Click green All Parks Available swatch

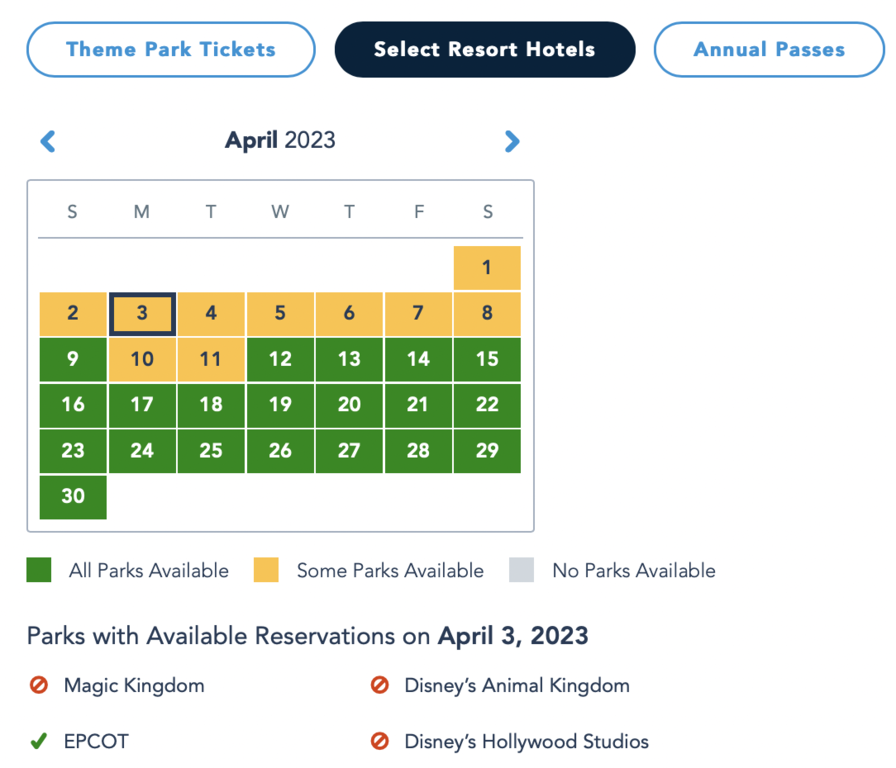coord(39,571)
